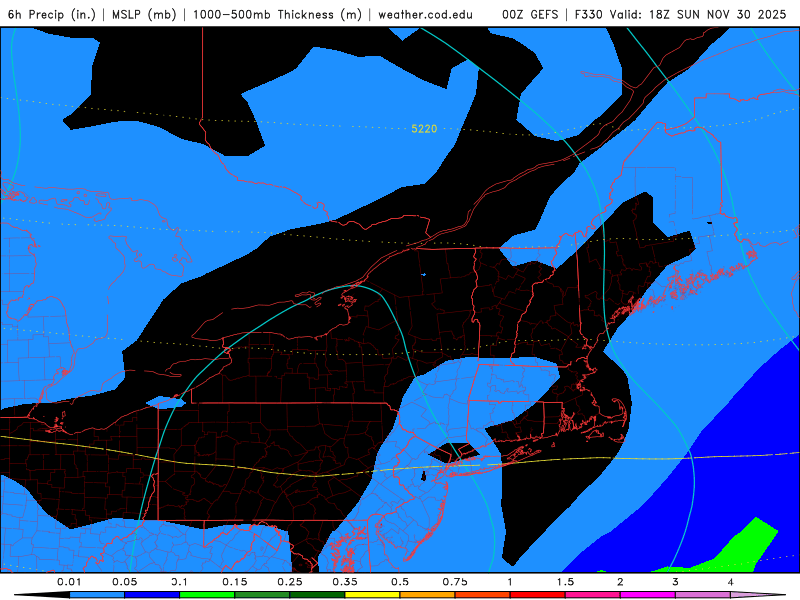Image resolution: width=800 pixels, height=600 pixels.
Task: Click the pink 1.5 colorbar swatch
Action: pyautogui.click(x=593, y=595)
